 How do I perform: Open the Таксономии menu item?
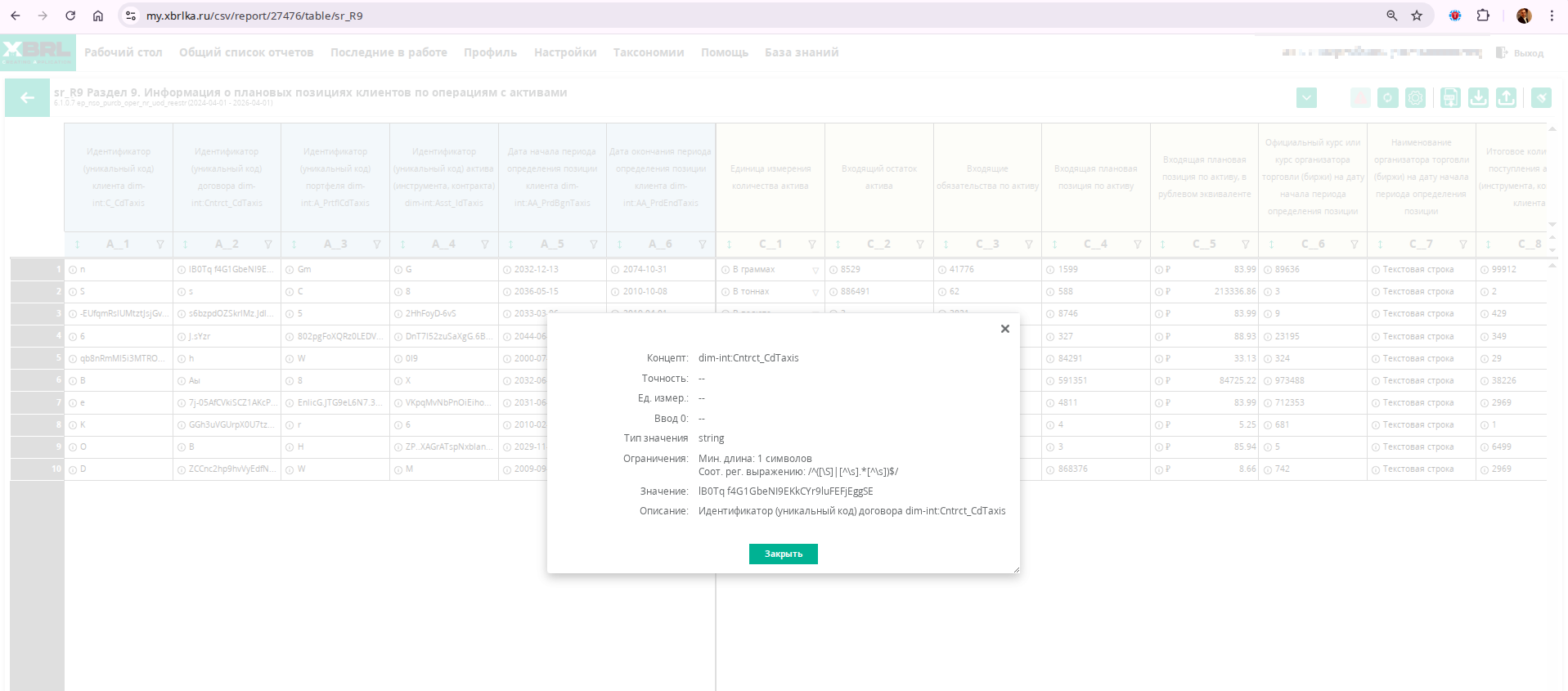point(648,52)
